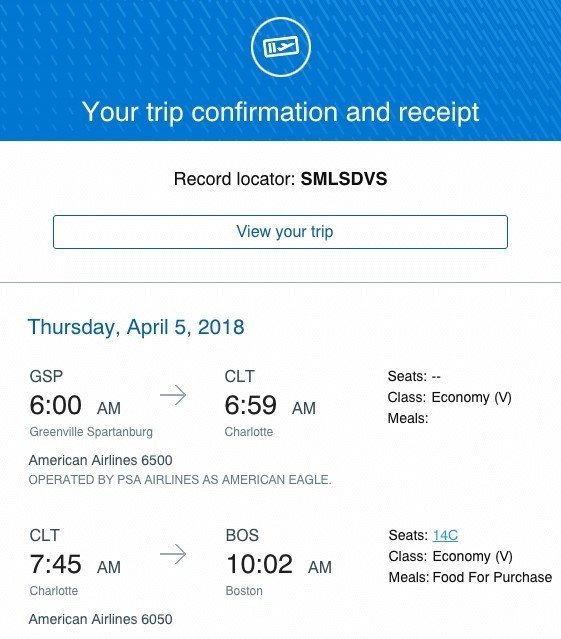The width and height of the screenshot is (561, 639).
Task: Click the 6:00 AM departure time
Action: (75, 405)
